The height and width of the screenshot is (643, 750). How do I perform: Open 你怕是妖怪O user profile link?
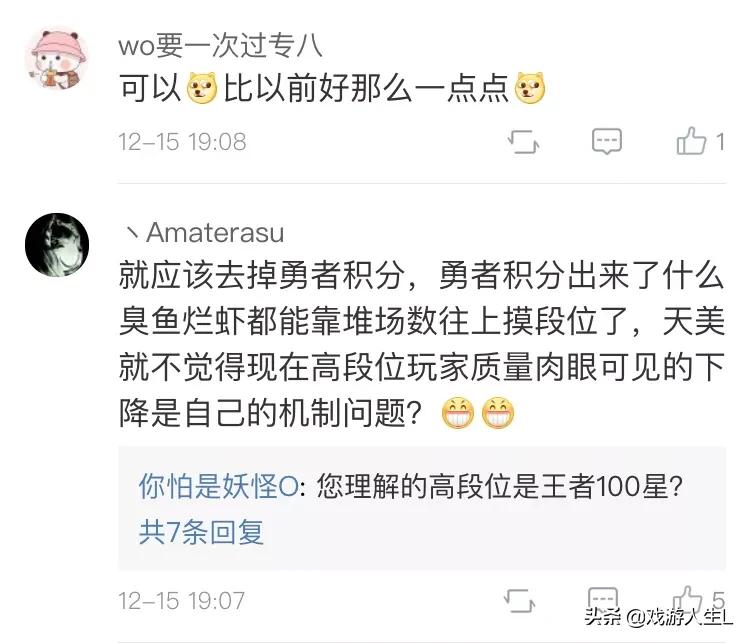pyautogui.click(x=219, y=487)
